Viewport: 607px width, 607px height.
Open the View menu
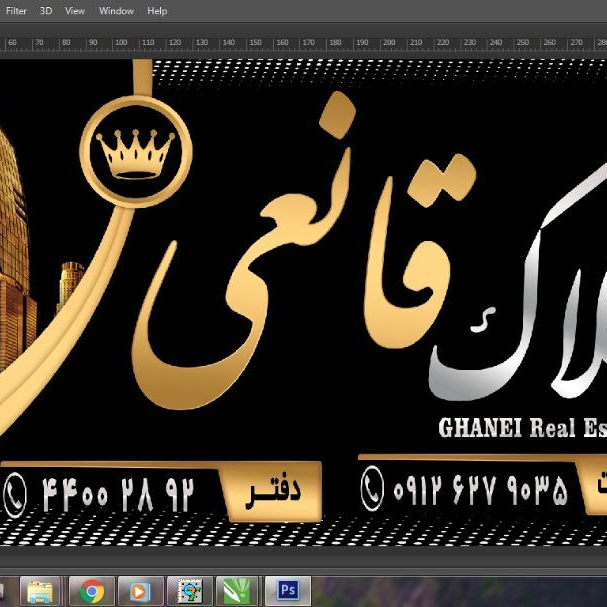[75, 11]
